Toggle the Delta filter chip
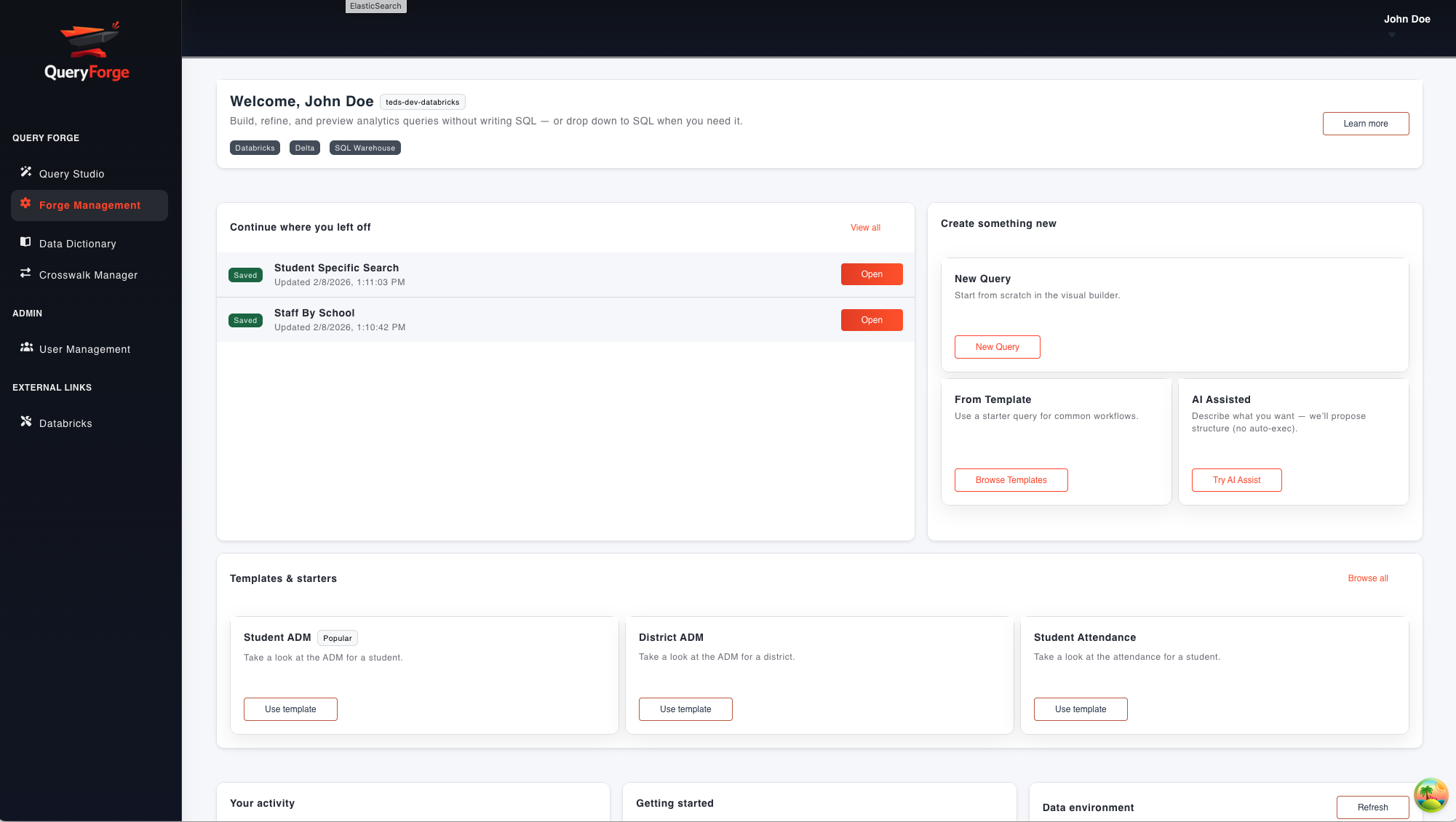The image size is (1456, 822). tap(304, 148)
